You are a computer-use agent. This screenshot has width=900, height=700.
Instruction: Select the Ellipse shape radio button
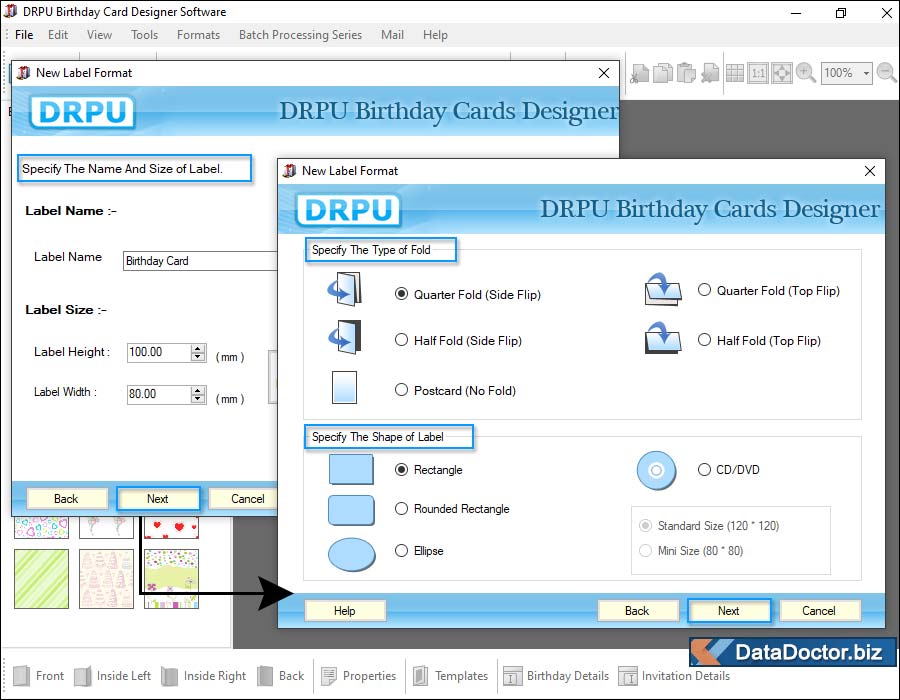(x=401, y=551)
